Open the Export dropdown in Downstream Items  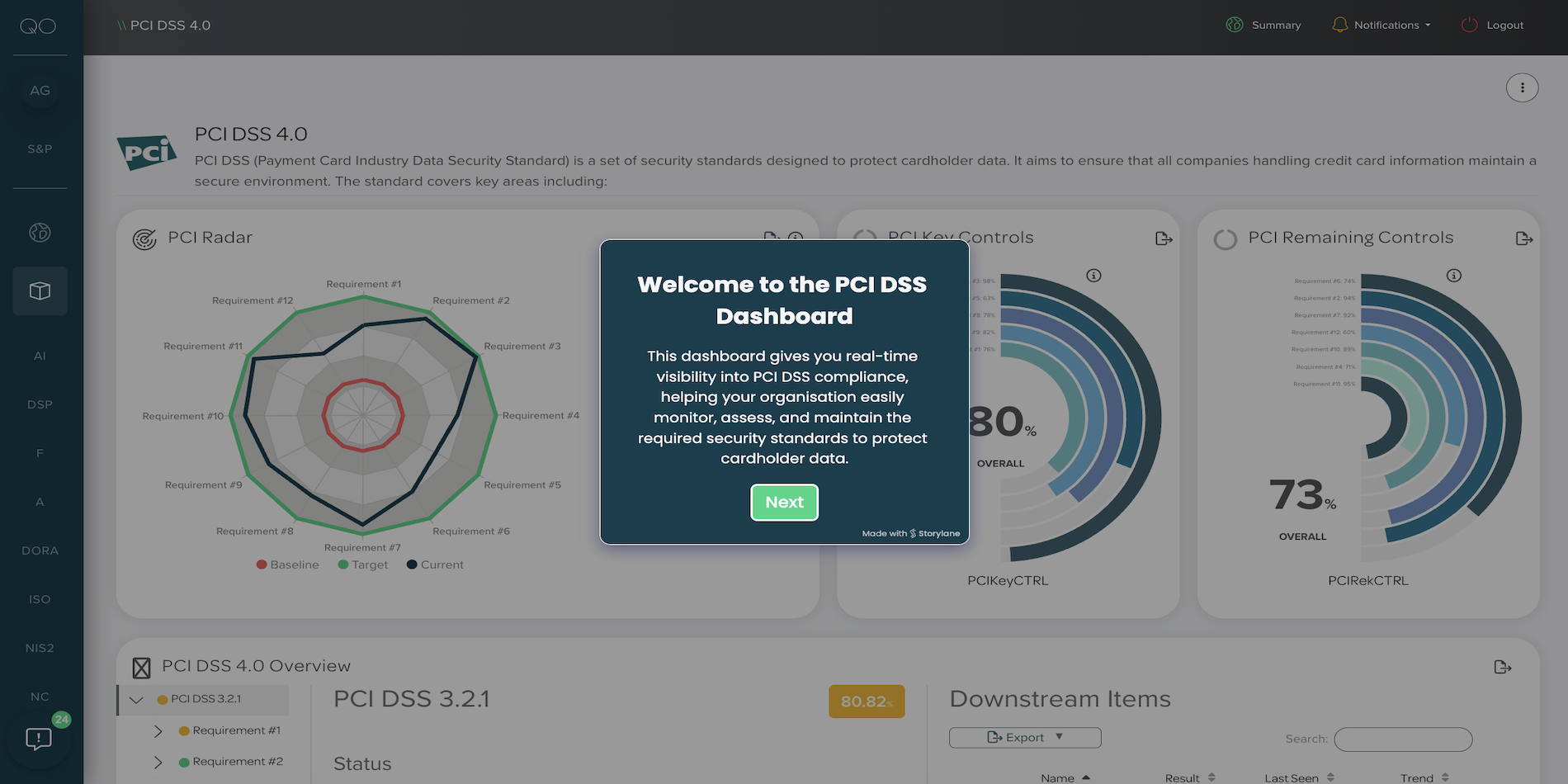click(x=1025, y=737)
